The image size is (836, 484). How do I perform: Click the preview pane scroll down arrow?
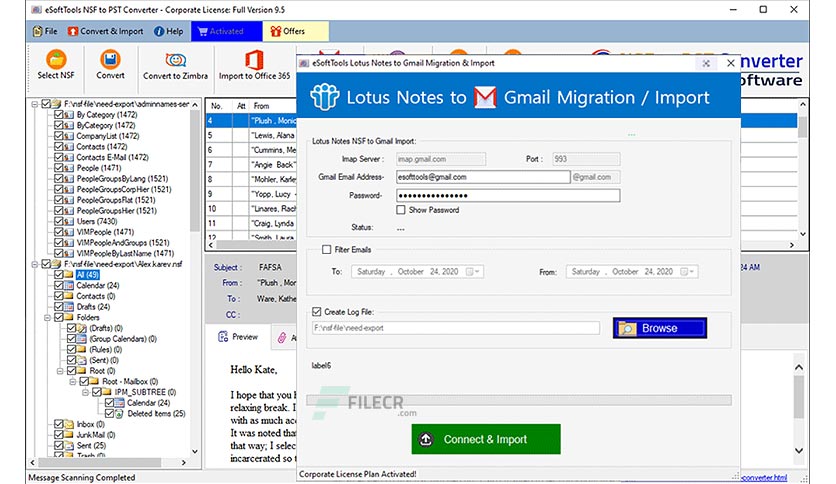[x=799, y=451]
